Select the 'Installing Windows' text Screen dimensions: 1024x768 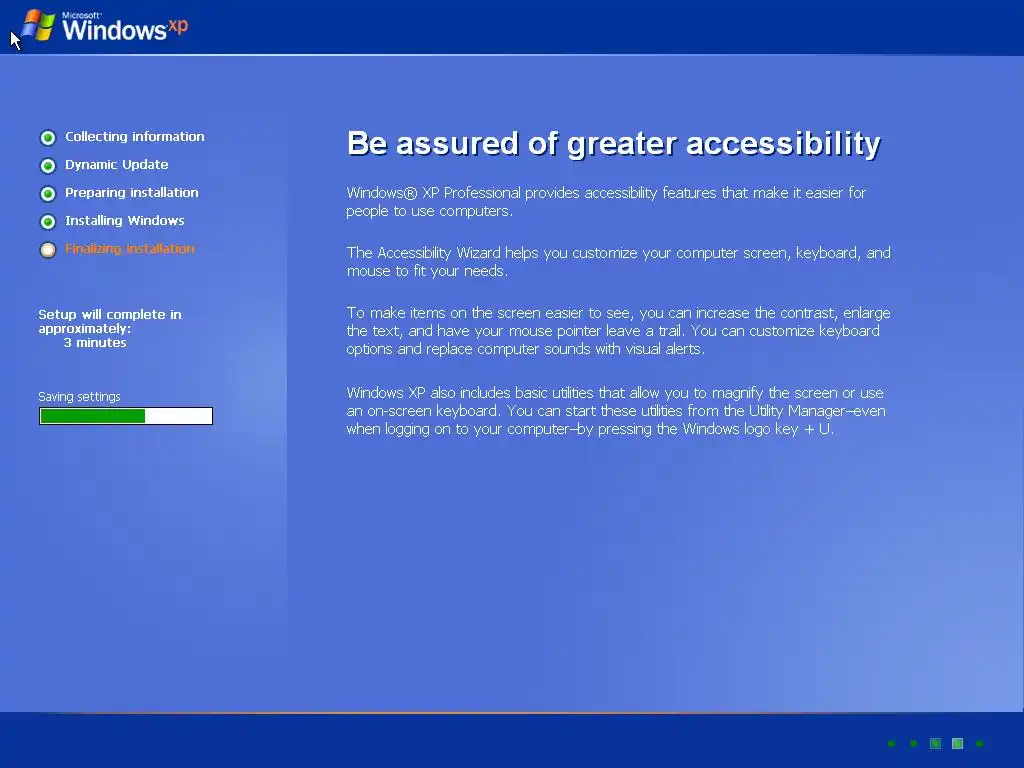click(124, 221)
